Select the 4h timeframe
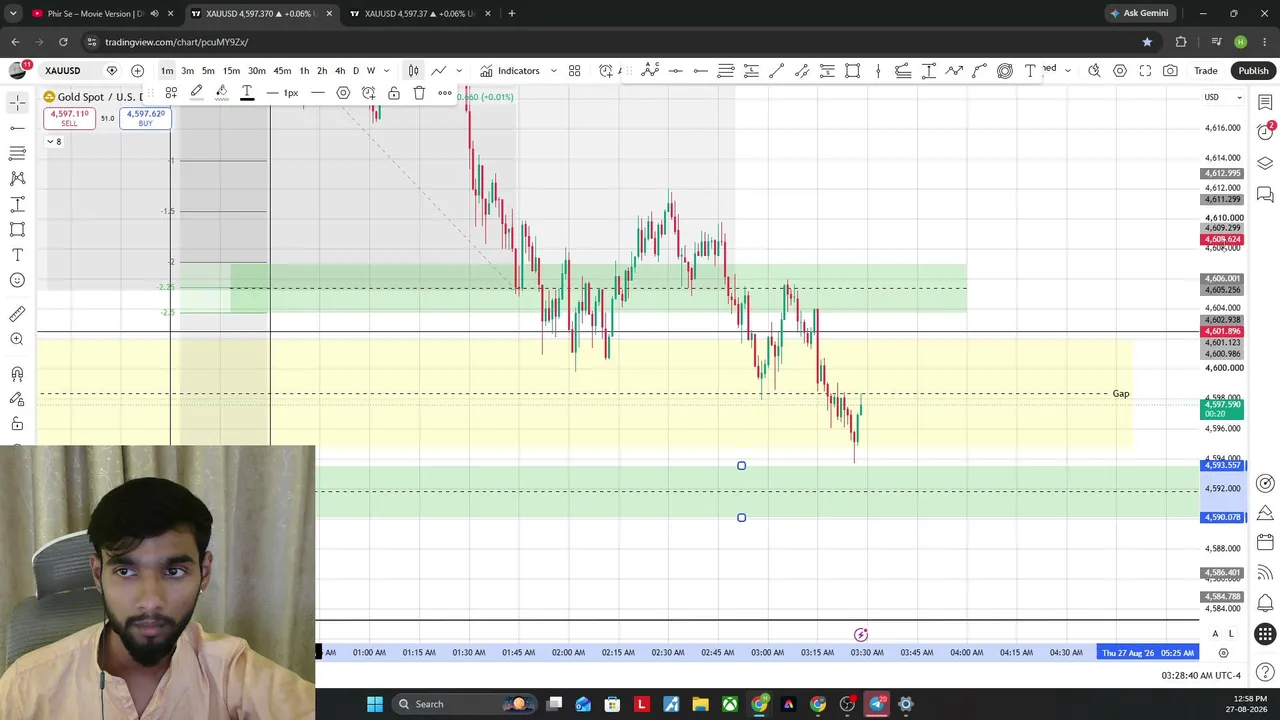 (340, 71)
